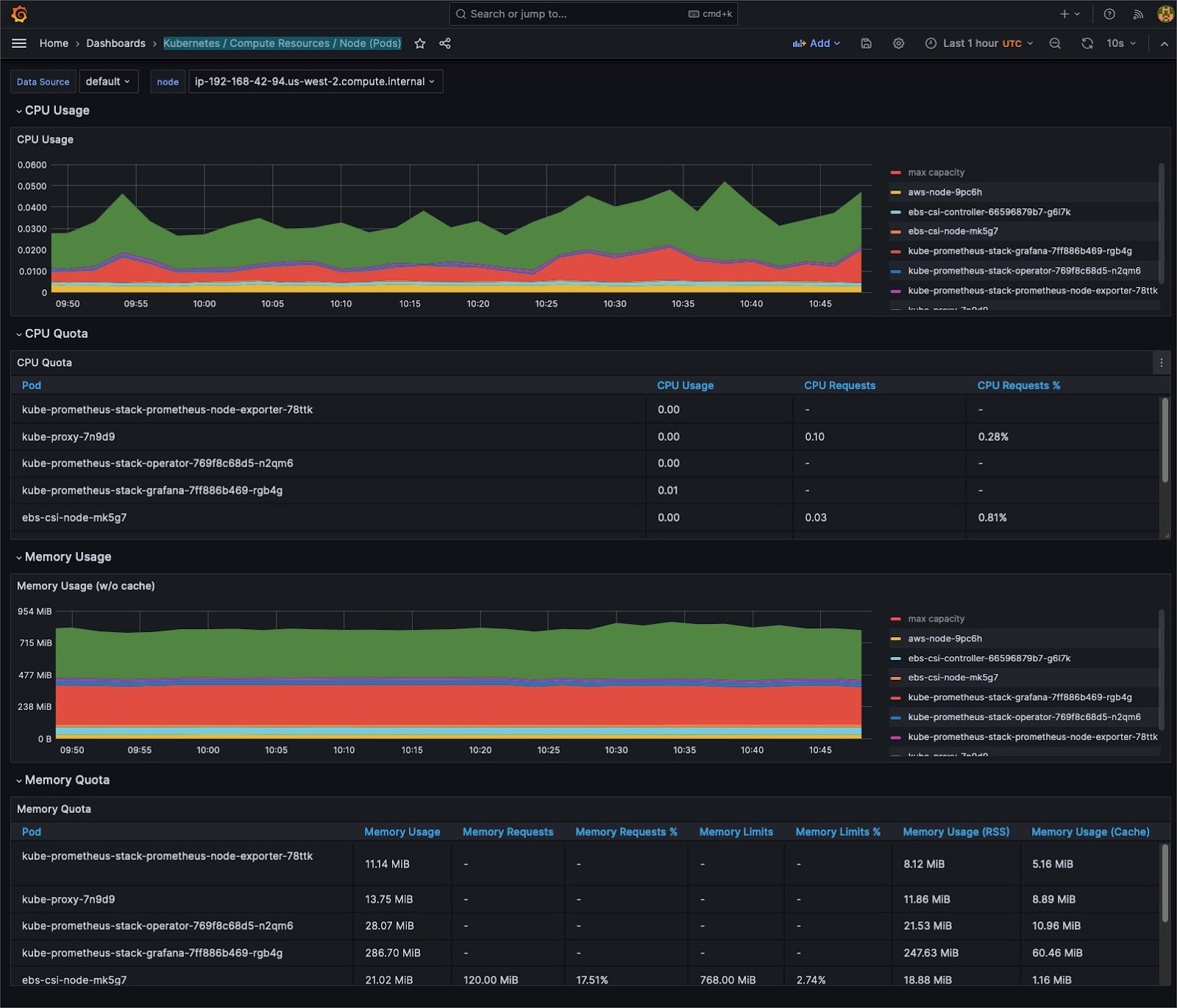Viewport: 1177px width, 1008px height.
Task: Click the CPU Quota table scrollbar
Action: [1165, 440]
